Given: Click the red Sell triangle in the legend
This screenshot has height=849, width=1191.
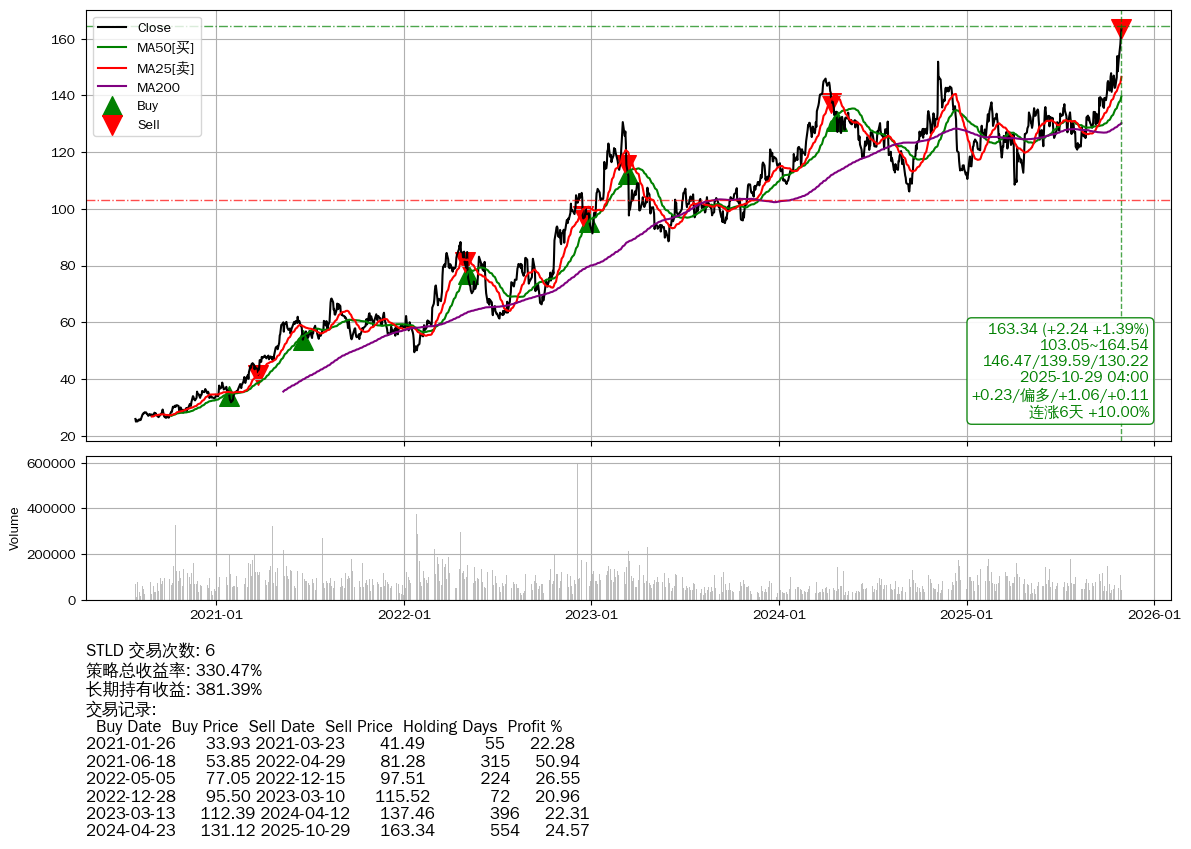Looking at the screenshot, I should tap(113, 125).
